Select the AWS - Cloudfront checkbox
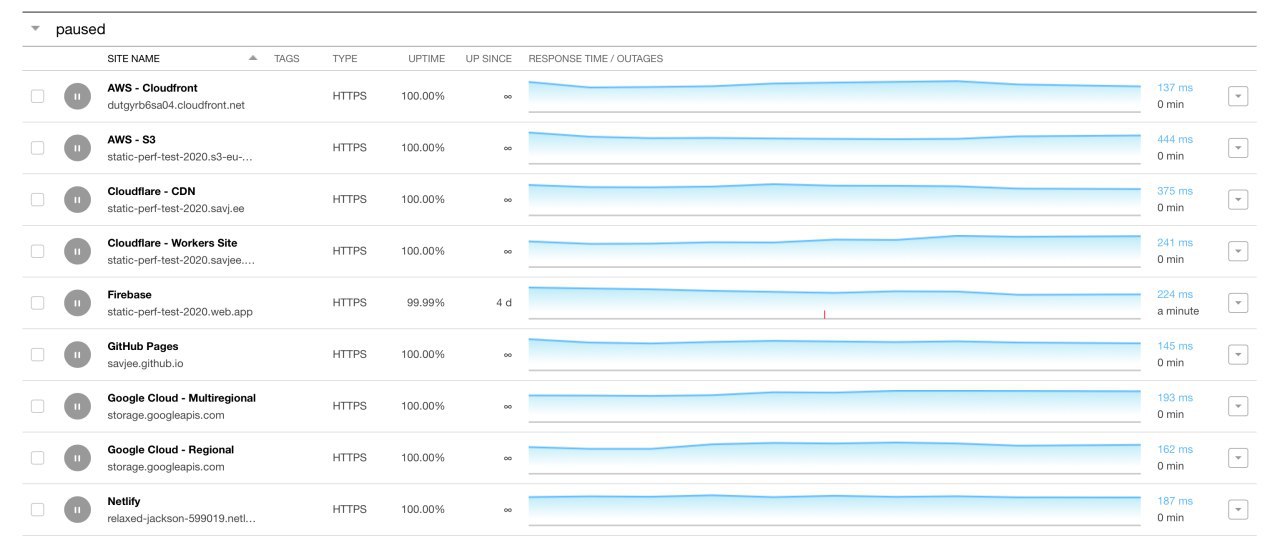 pos(37,96)
